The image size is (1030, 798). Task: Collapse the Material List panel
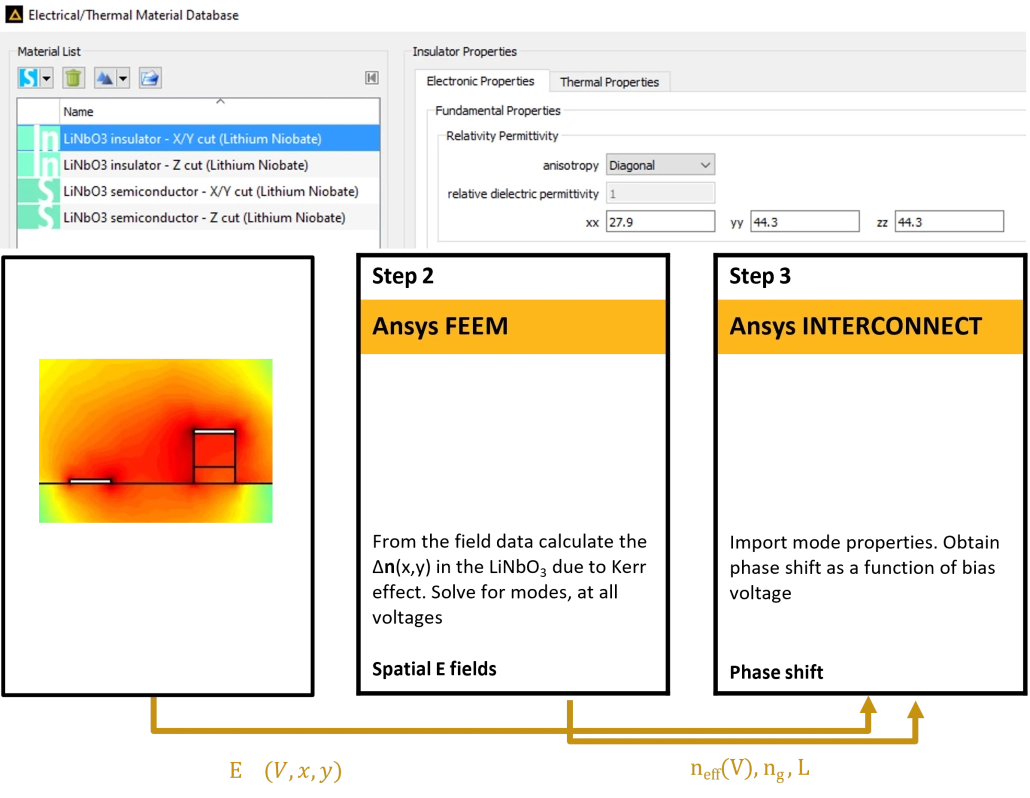click(371, 77)
